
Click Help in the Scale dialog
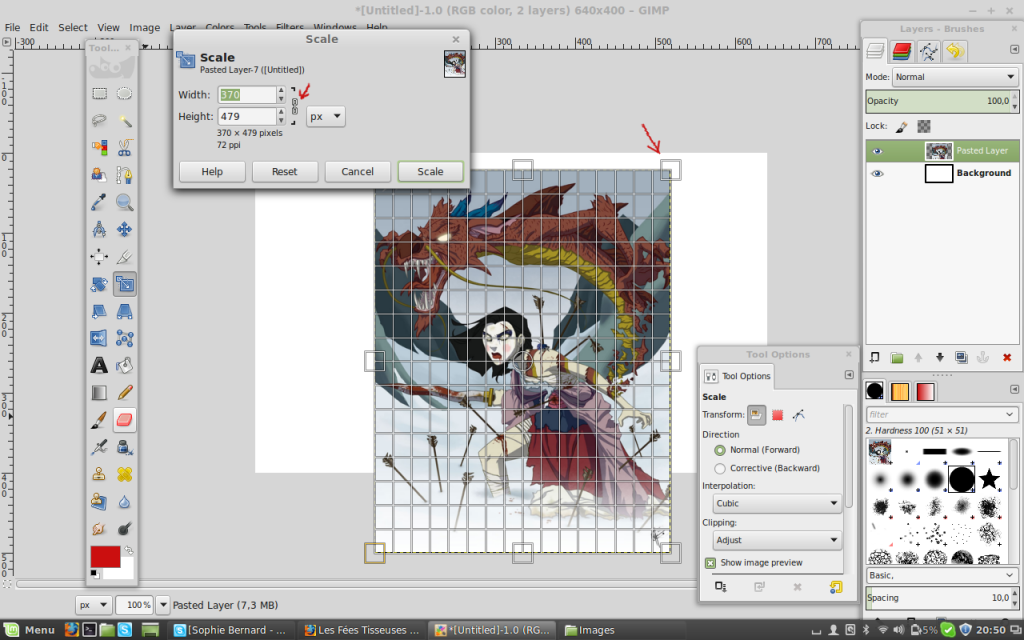(212, 172)
